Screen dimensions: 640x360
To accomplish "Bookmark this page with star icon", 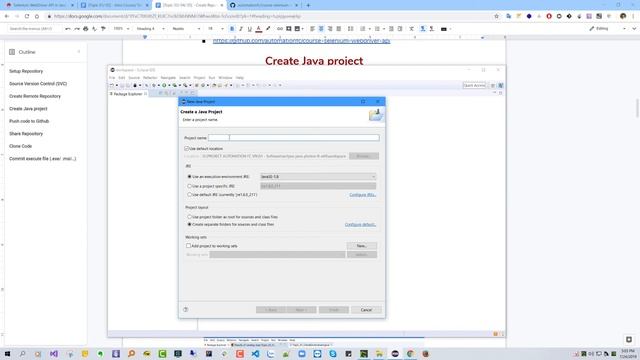I will [496, 16].
